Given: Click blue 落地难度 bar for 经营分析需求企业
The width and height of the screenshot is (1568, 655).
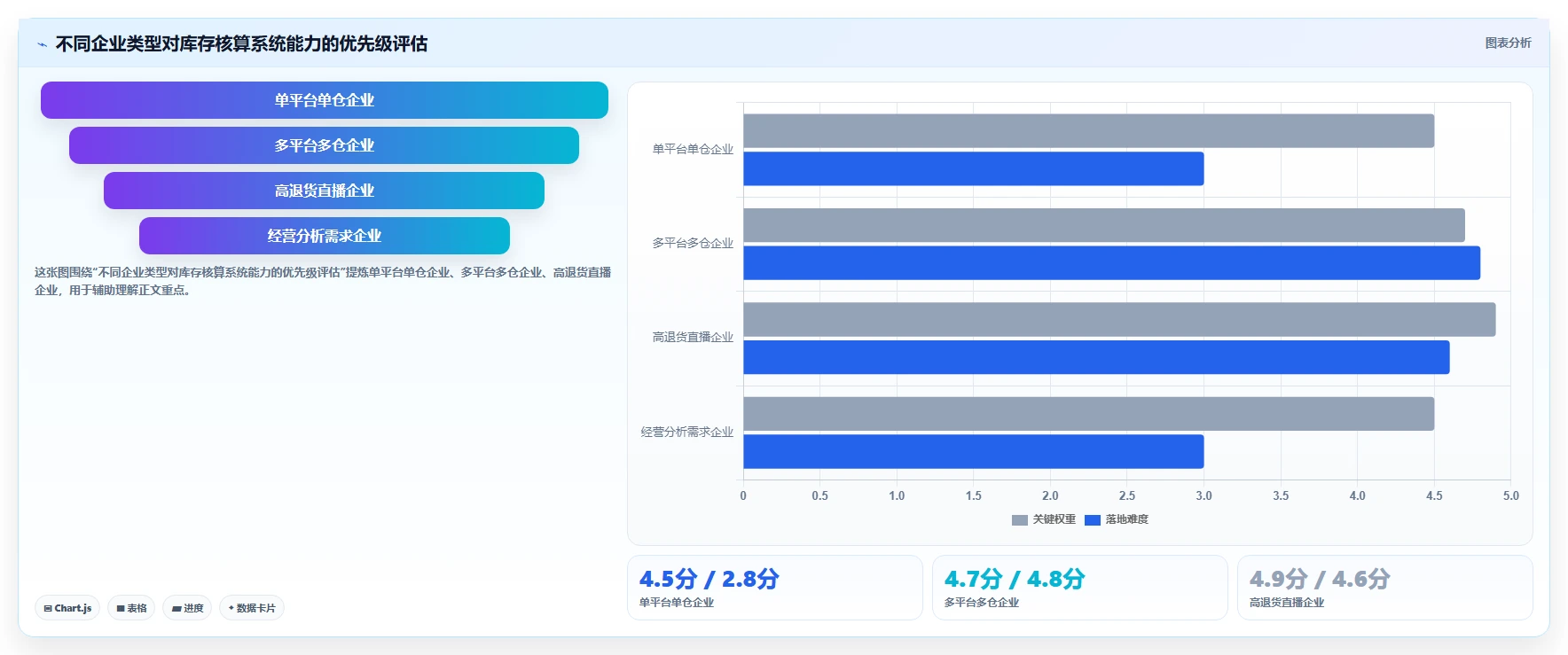Looking at the screenshot, I should [973, 451].
